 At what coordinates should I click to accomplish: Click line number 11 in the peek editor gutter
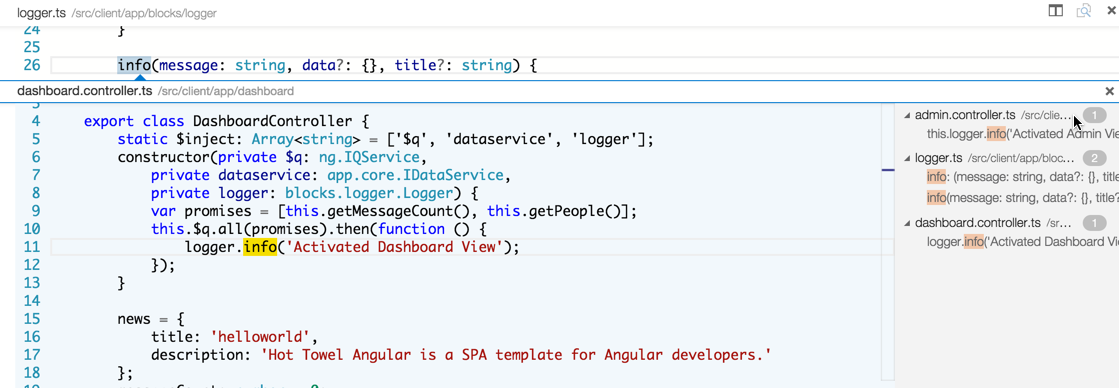[x=33, y=247]
